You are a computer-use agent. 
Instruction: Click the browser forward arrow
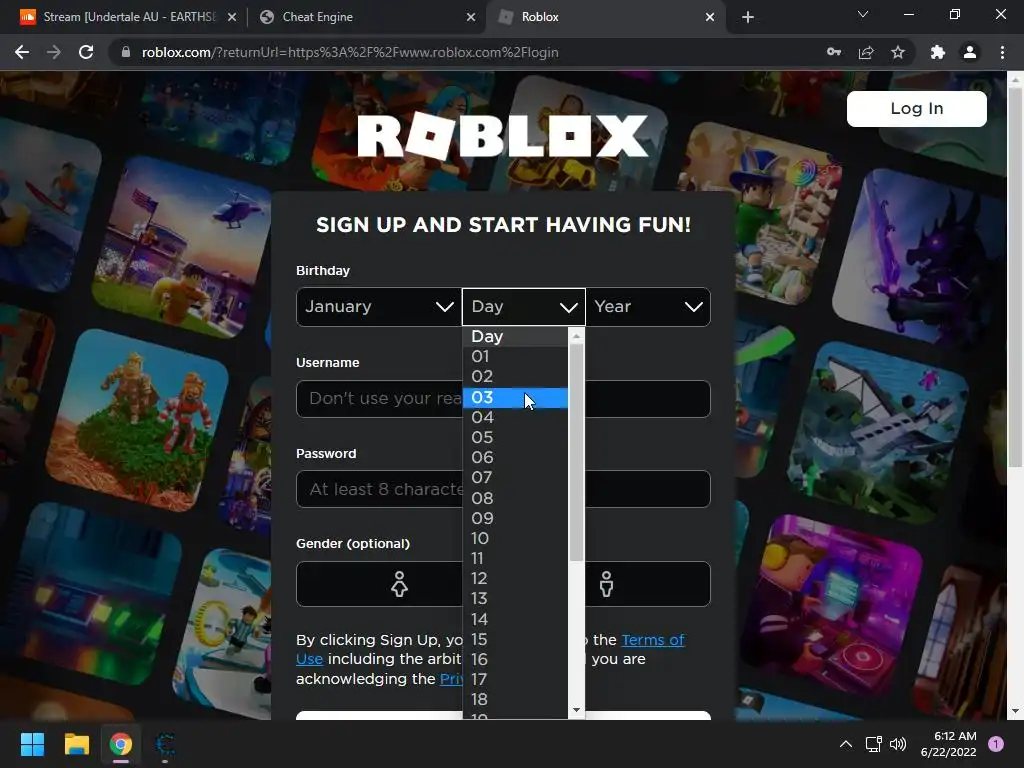54,52
